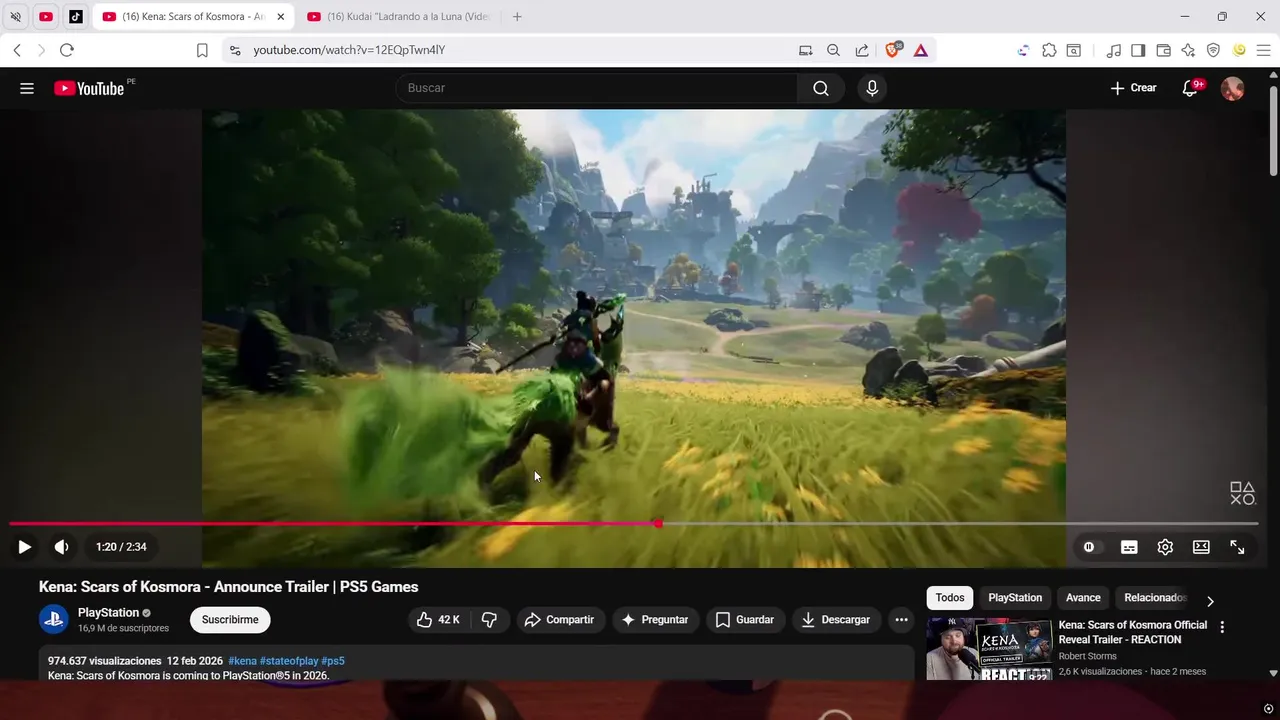Click the address bar URL
The width and height of the screenshot is (1280, 720).
pyautogui.click(x=349, y=50)
